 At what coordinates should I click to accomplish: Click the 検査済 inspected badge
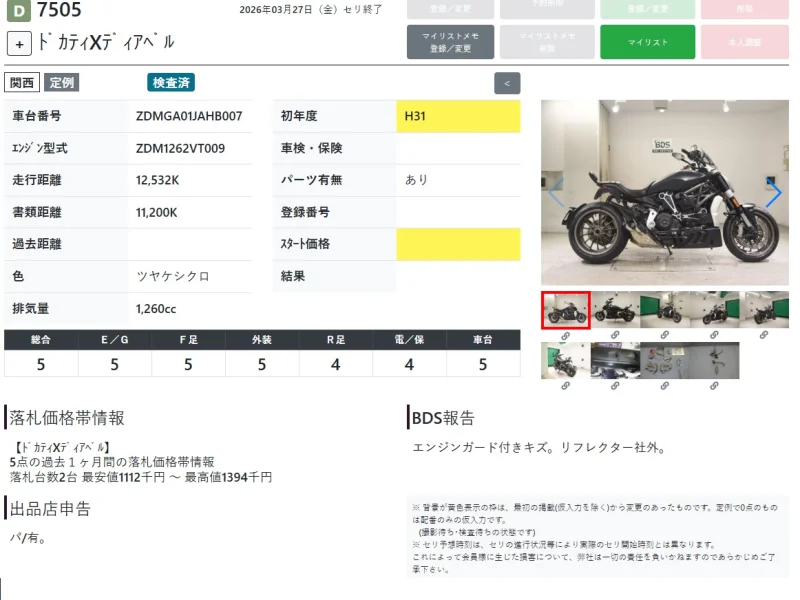click(171, 83)
